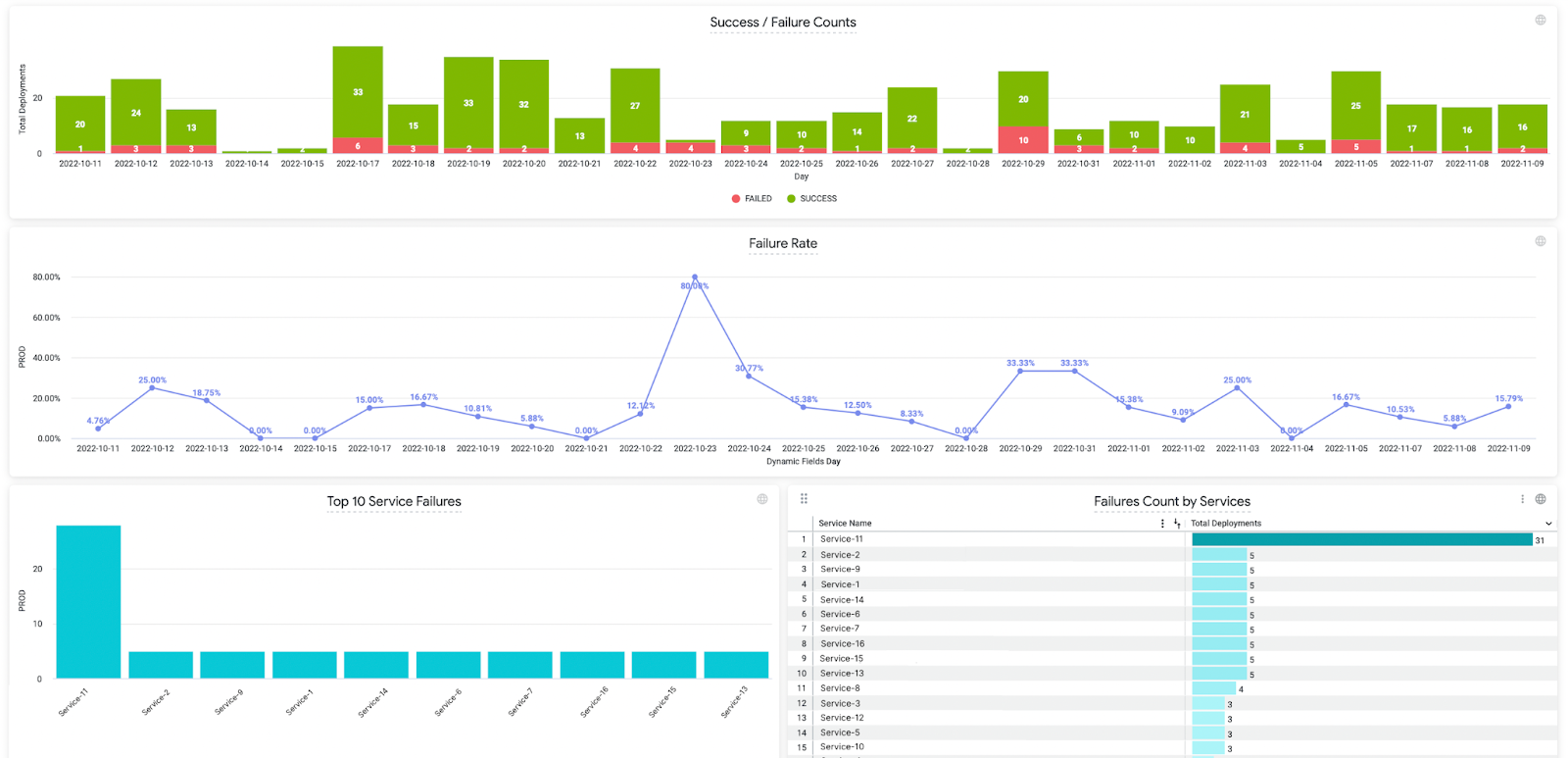Select the Service-3 row in the table
This screenshot has height=758, width=1568.
click(x=1172, y=703)
